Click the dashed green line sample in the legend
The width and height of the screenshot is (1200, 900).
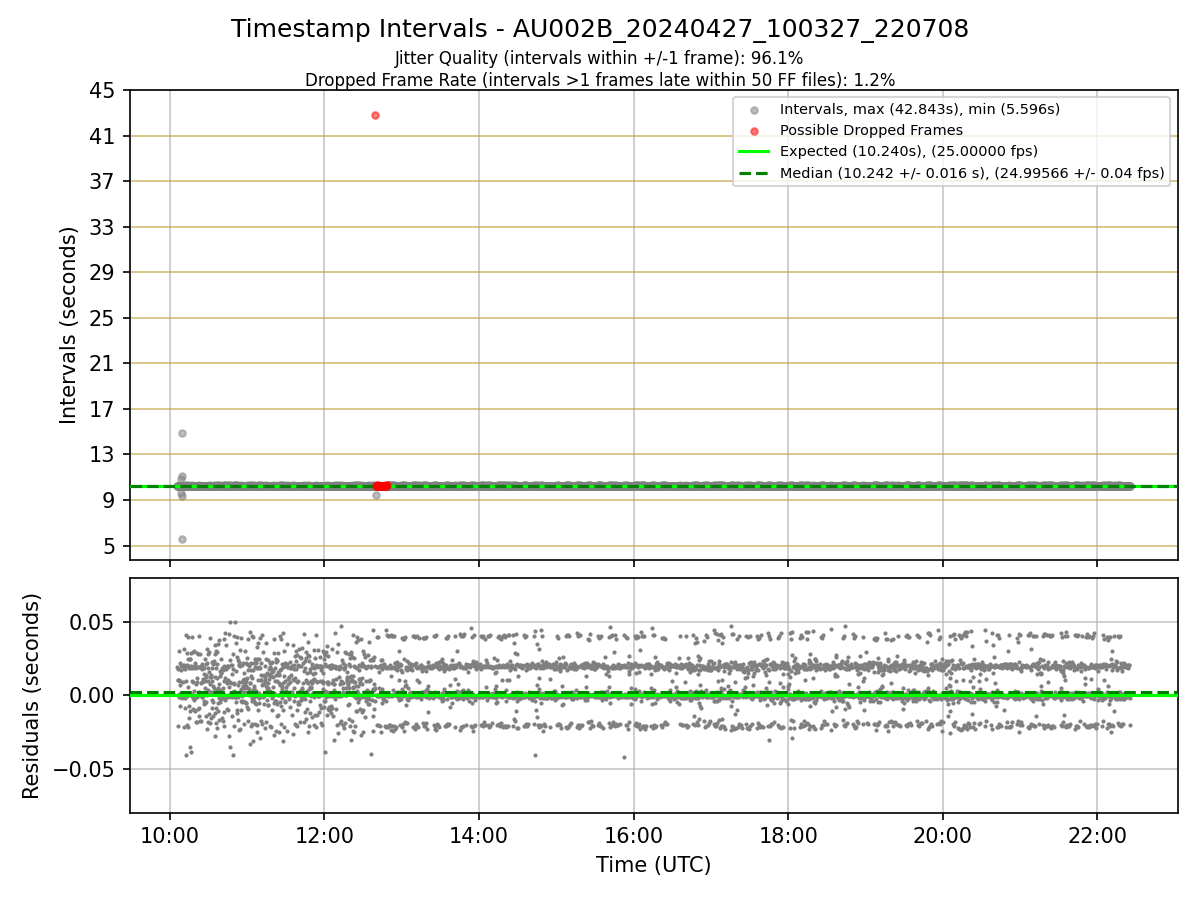tap(755, 173)
